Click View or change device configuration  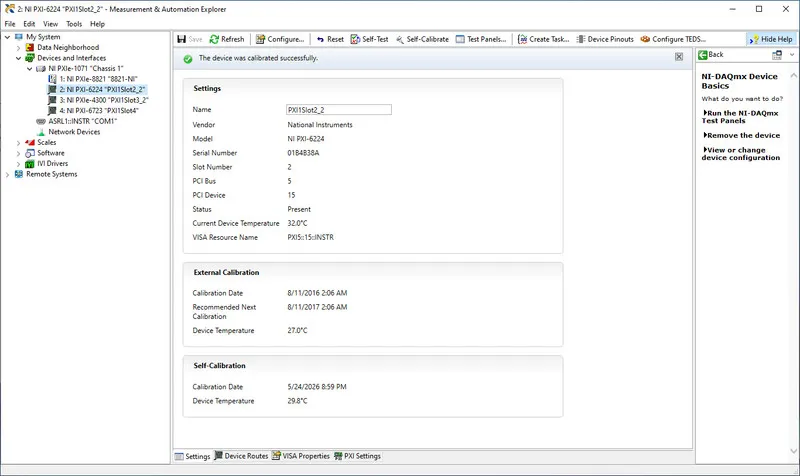coord(741,154)
